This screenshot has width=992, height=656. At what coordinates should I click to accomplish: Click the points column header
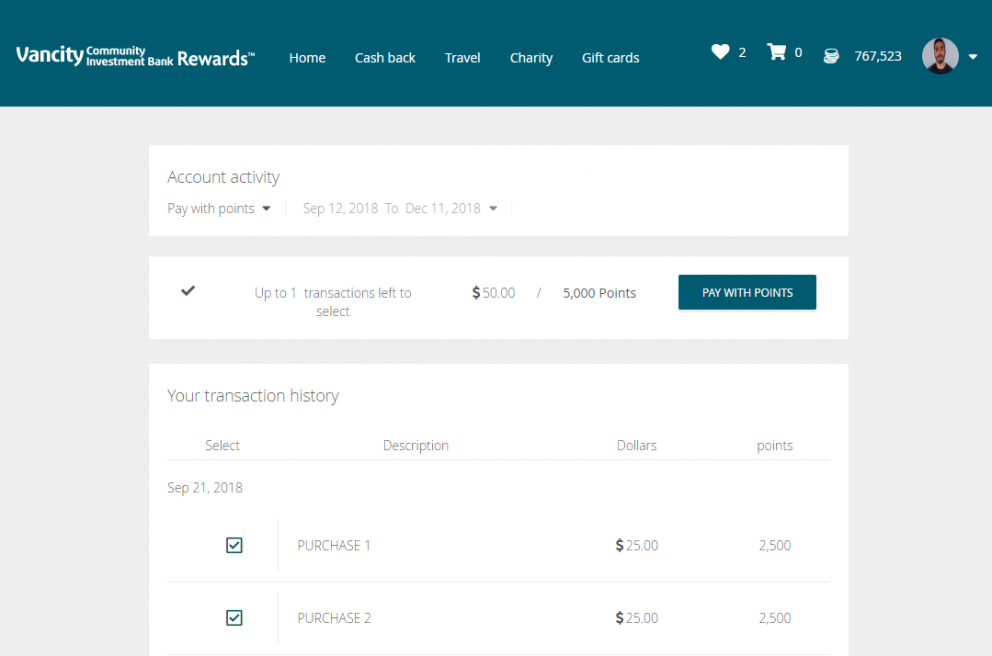(774, 446)
